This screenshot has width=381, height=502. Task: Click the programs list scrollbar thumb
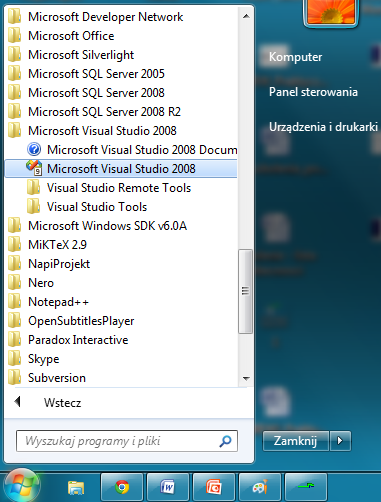246,291
